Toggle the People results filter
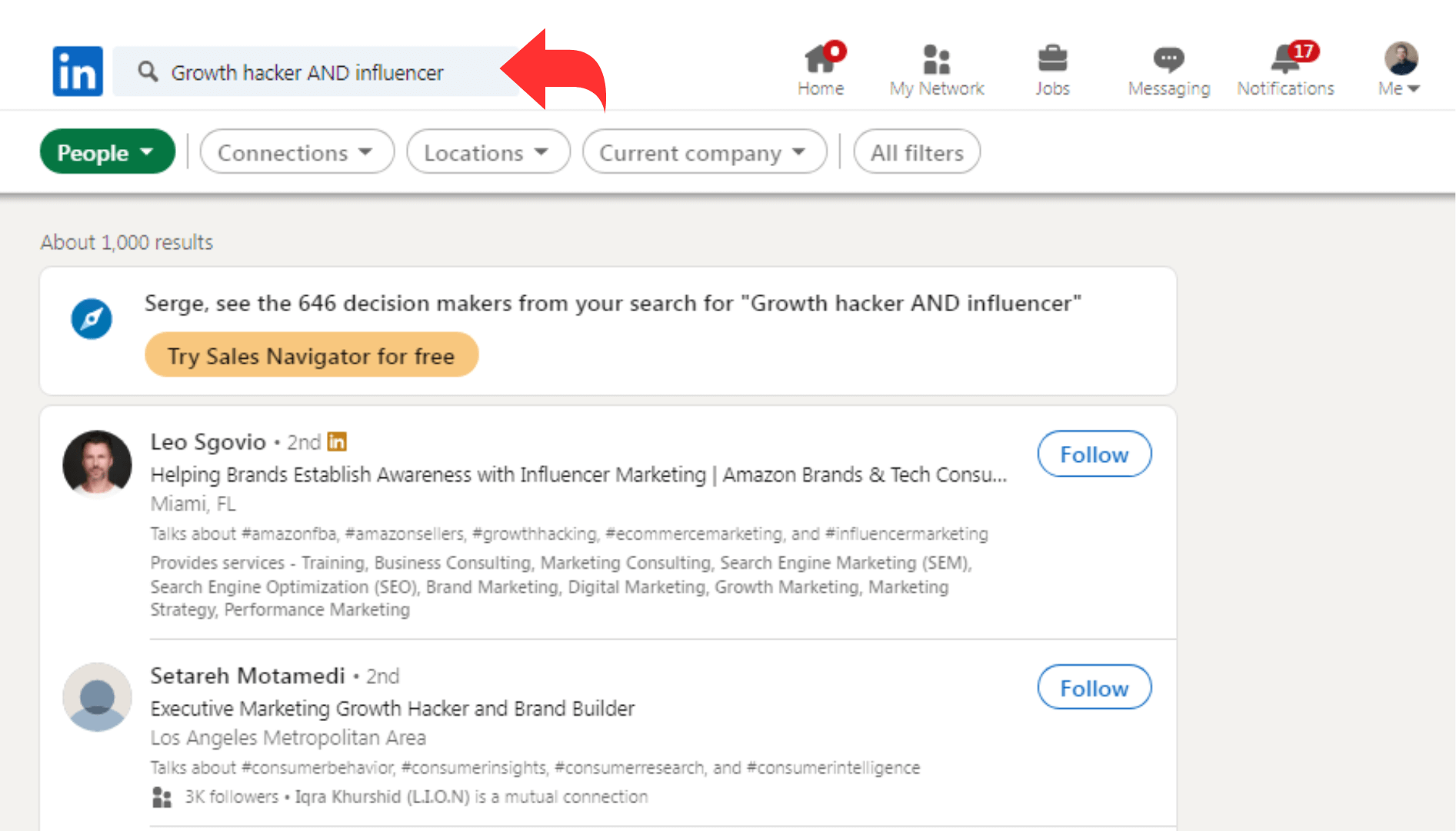The height and width of the screenshot is (831, 1456). coord(107,151)
